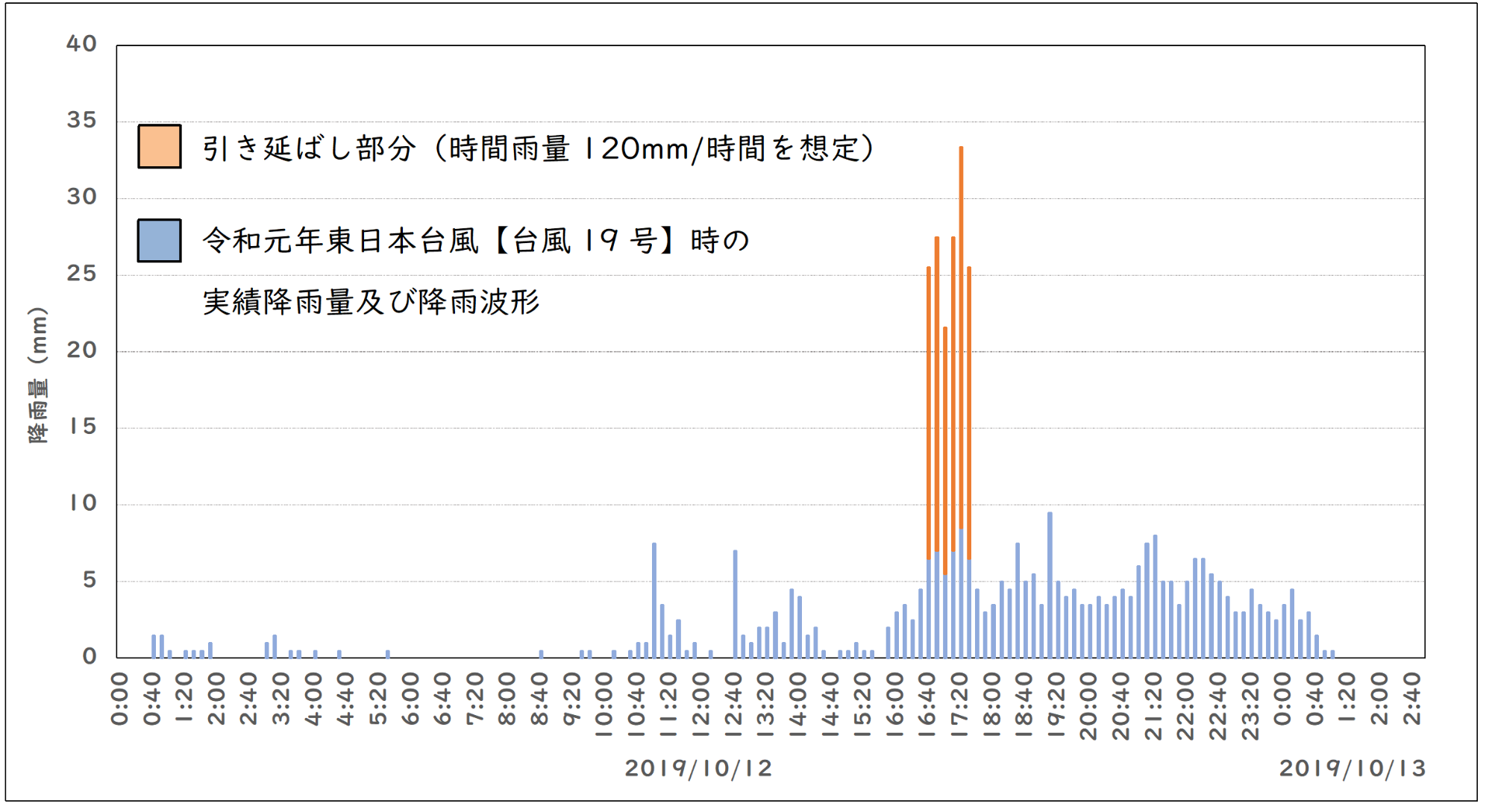Click the legend text 令和元年東日本台風
The height and width of the screenshot is (812, 1492).
point(340,241)
